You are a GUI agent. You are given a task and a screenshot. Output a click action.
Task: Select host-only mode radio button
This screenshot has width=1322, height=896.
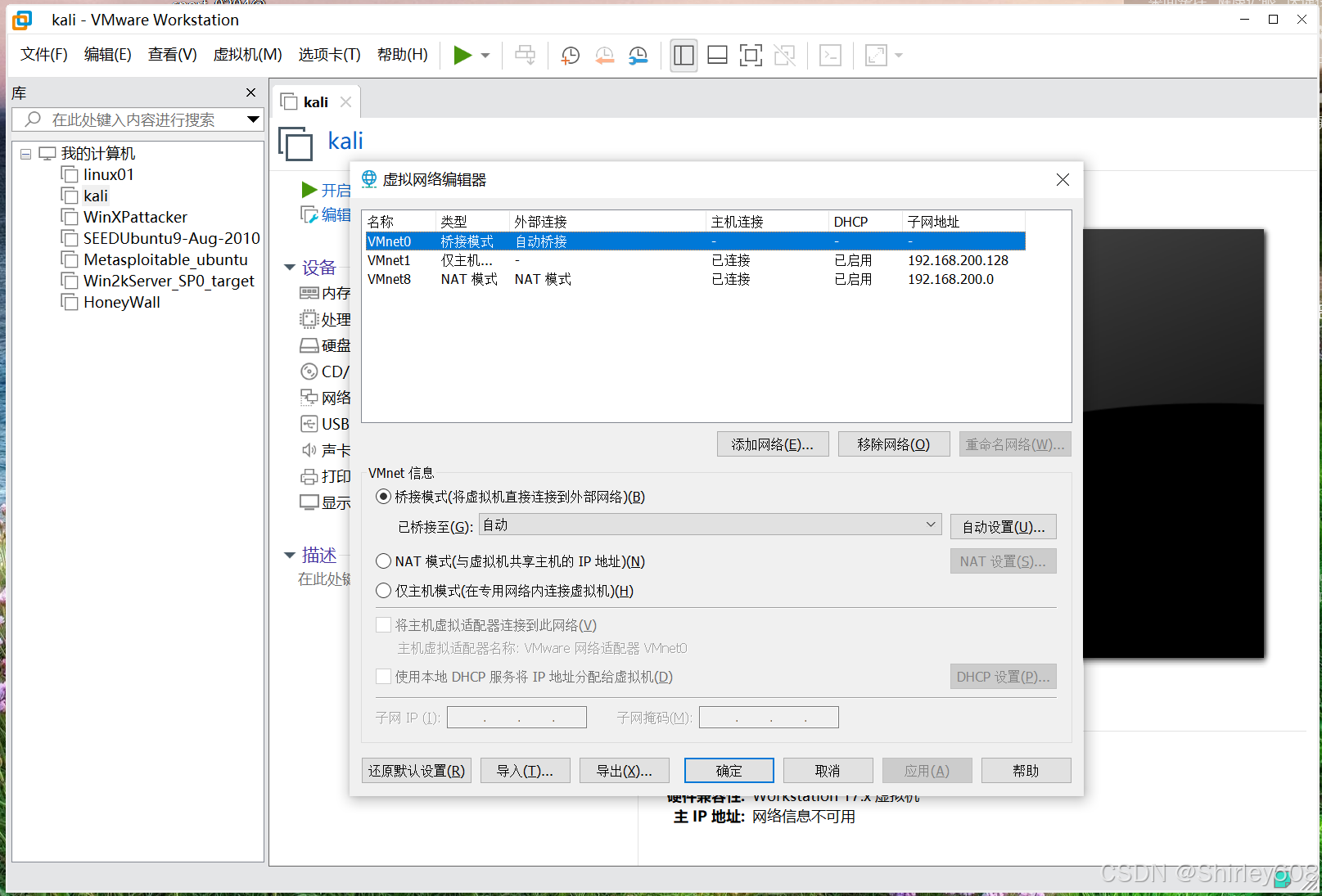click(x=383, y=591)
